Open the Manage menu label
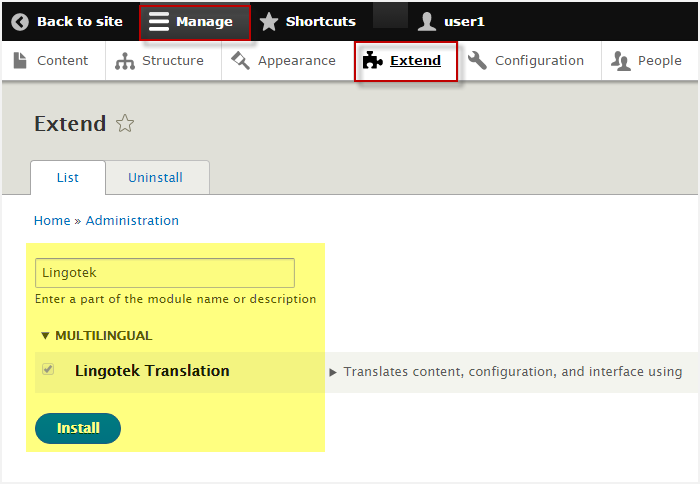The width and height of the screenshot is (700, 484). pos(204,21)
